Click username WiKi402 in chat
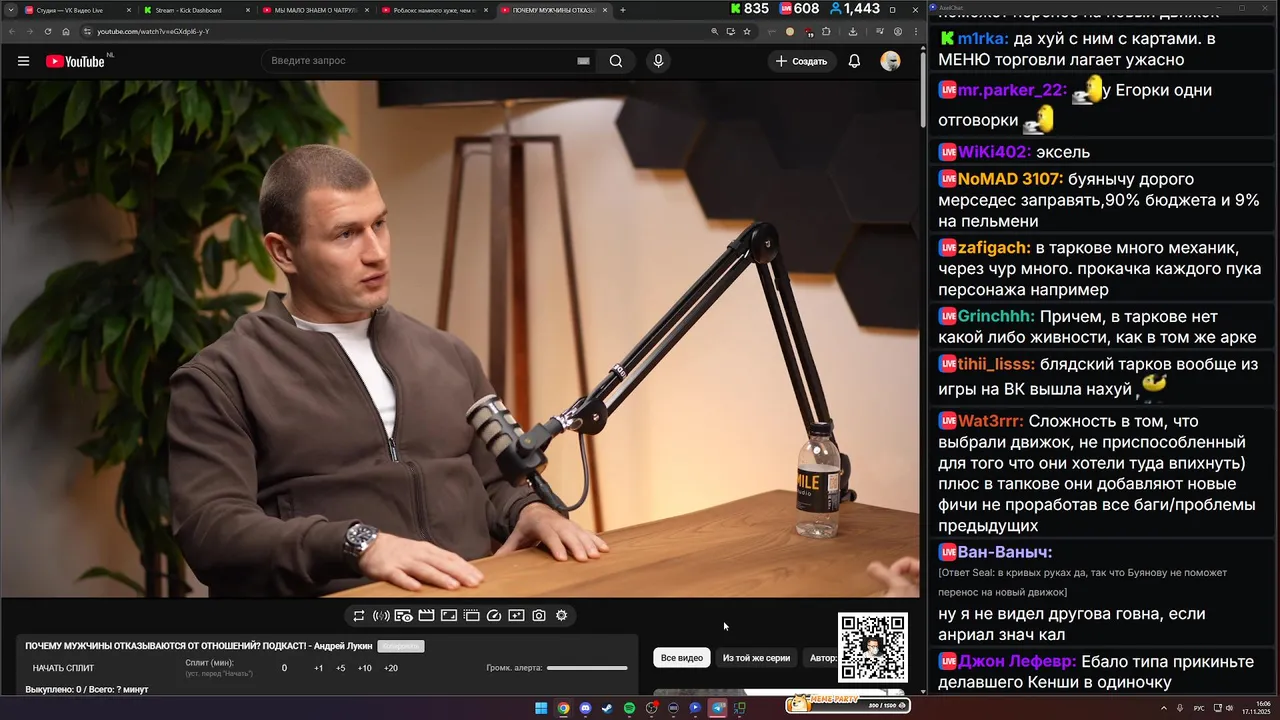 tap(994, 152)
